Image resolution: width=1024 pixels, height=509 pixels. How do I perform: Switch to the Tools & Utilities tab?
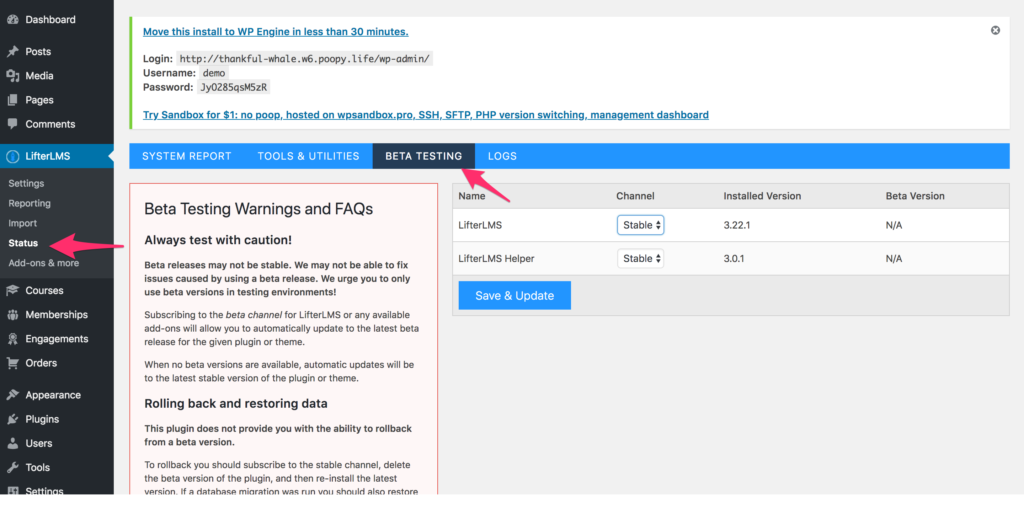308,156
